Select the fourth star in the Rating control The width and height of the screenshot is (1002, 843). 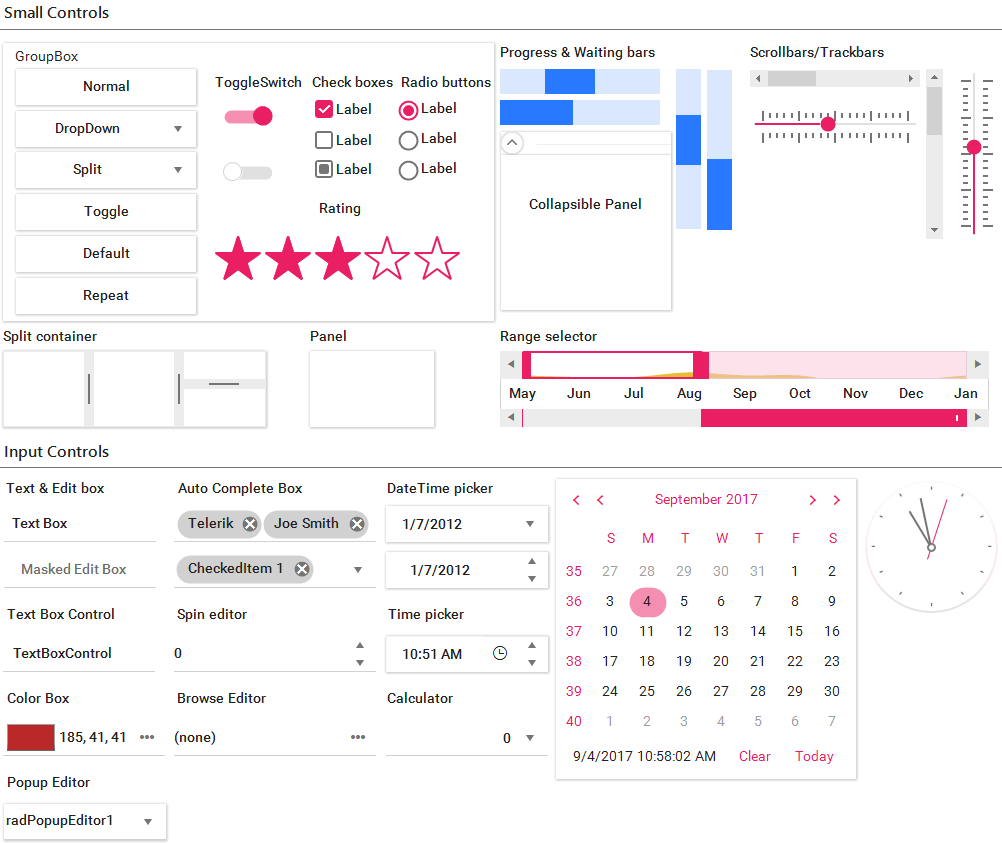pos(387,258)
